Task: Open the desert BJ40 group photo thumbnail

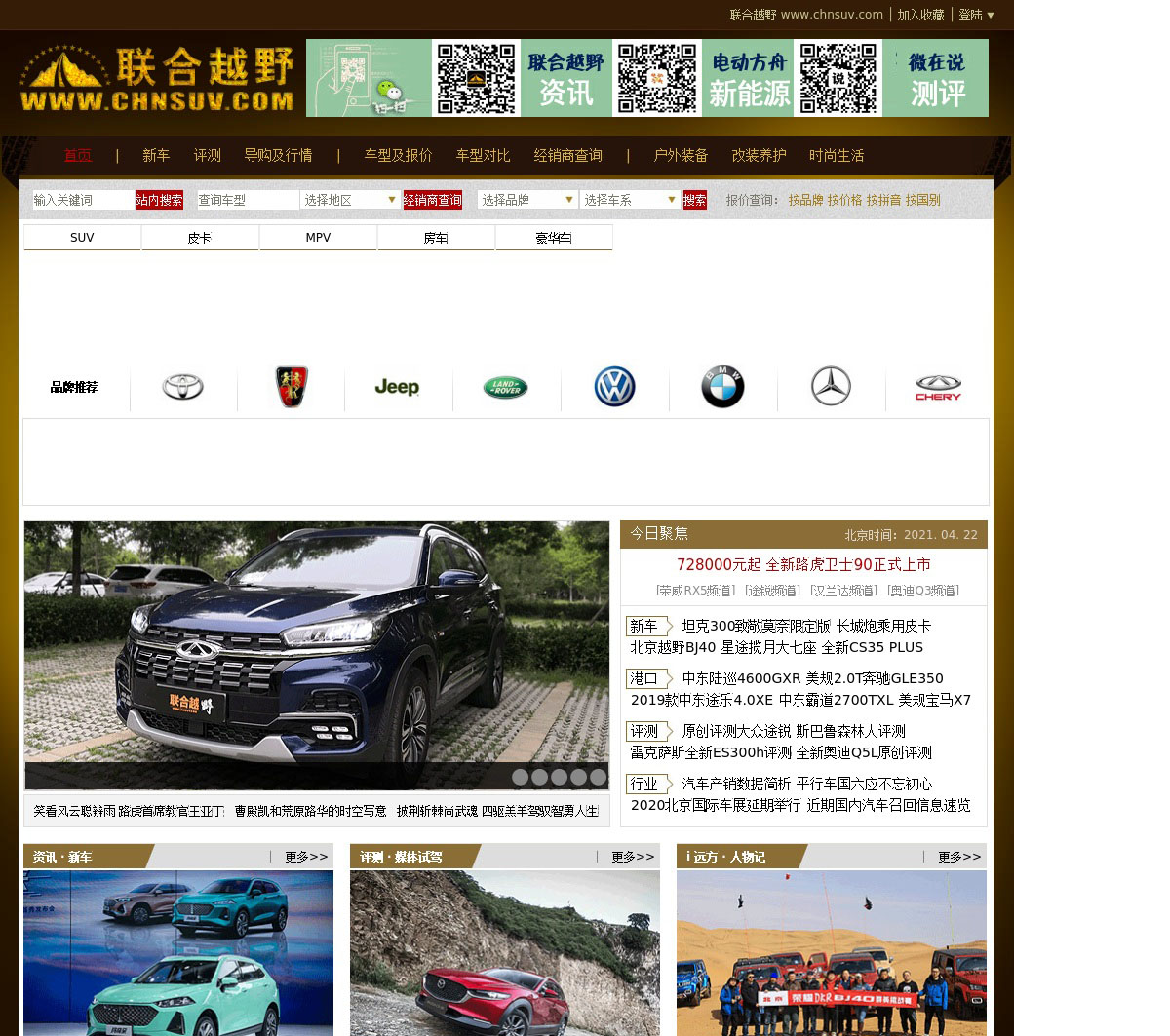Action: [832, 953]
